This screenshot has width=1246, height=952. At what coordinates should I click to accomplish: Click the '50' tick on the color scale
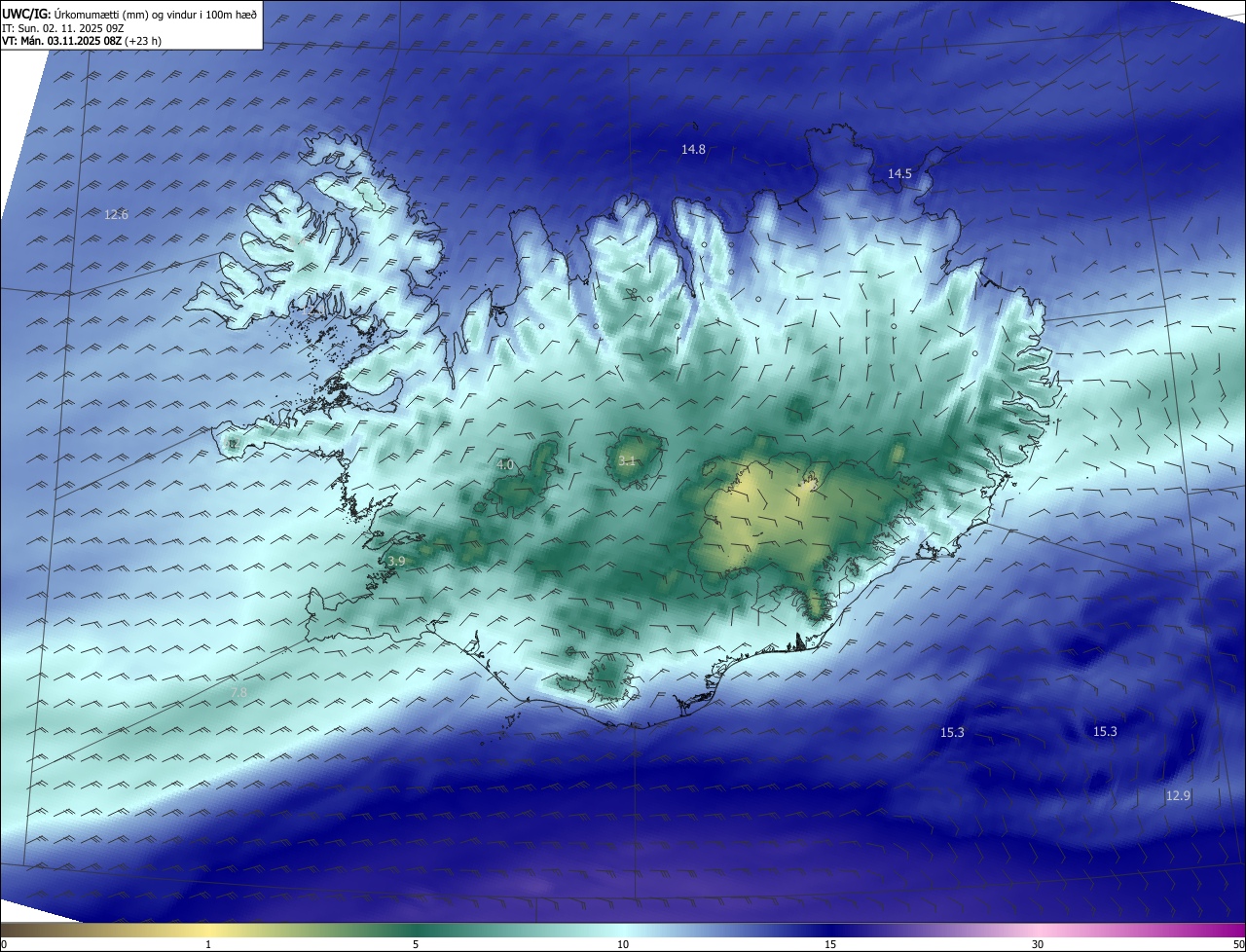pyautogui.click(x=1238, y=944)
